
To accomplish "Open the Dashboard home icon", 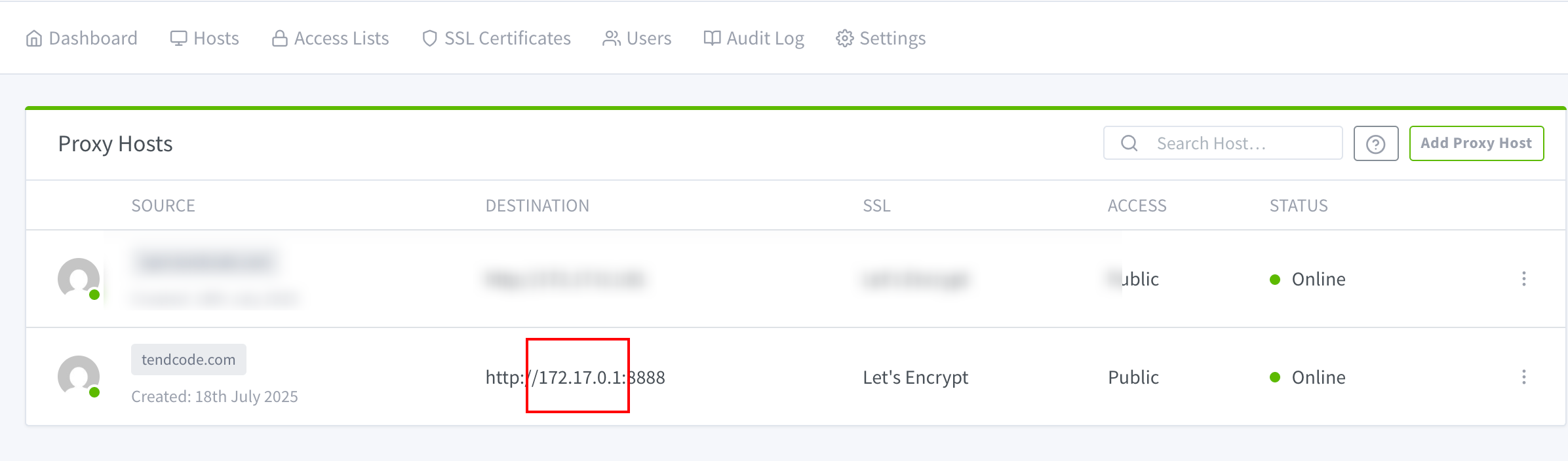I will pyautogui.click(x=34, y=39).
